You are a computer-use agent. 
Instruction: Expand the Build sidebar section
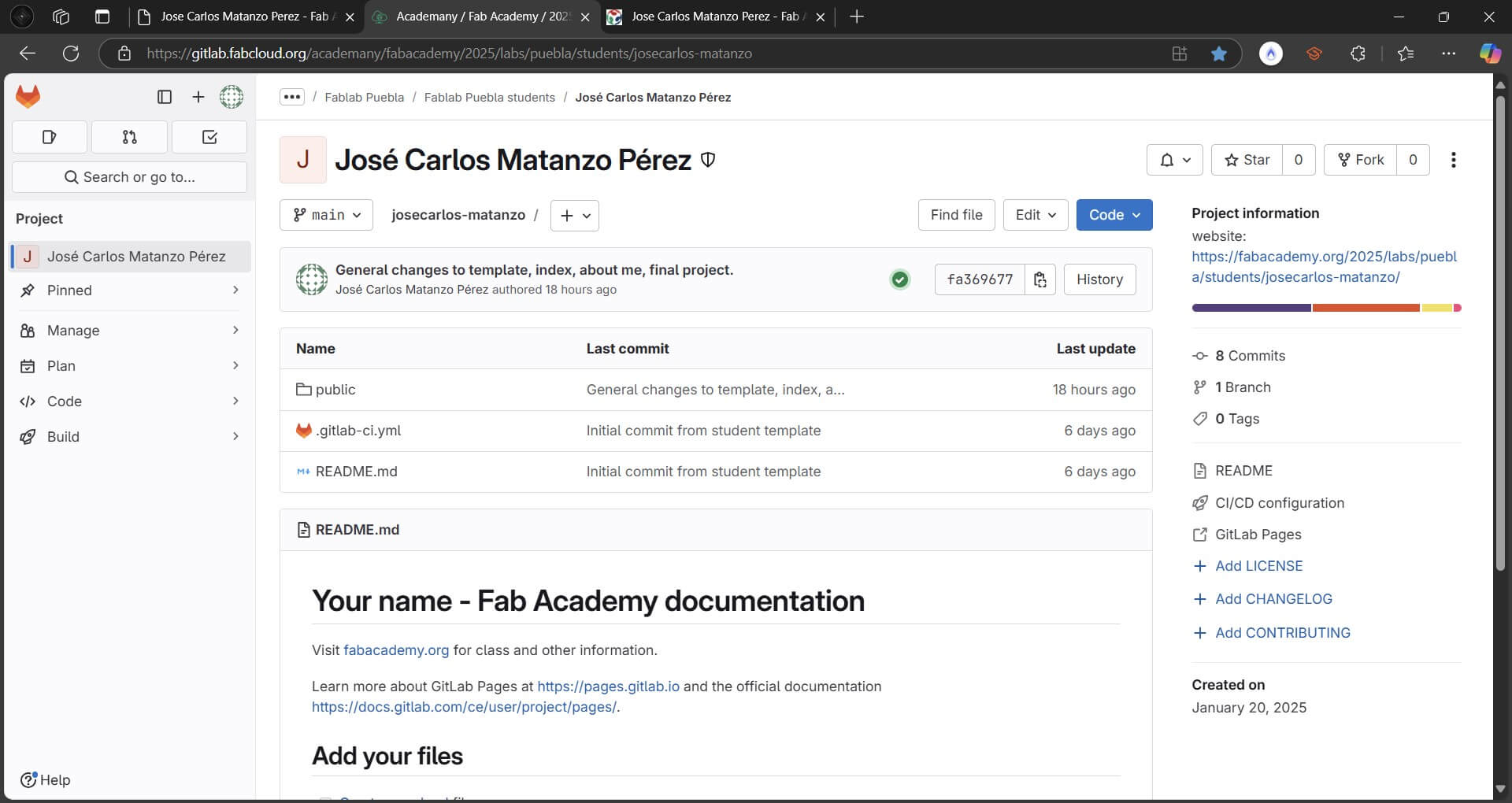(x=130, y=437)
